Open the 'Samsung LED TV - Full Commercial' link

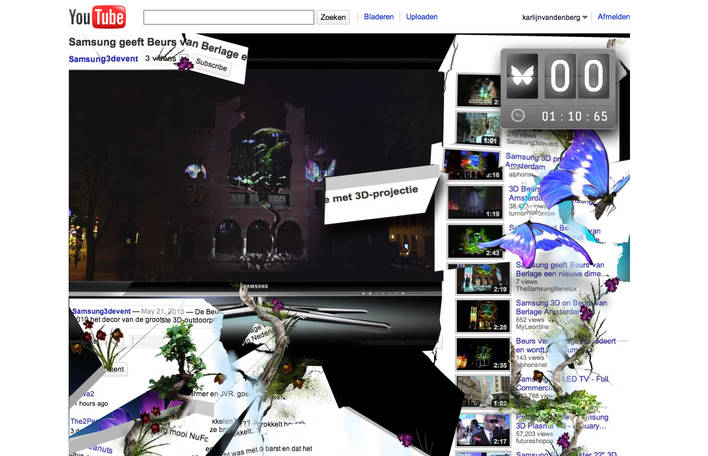click(x=562, y=383)
